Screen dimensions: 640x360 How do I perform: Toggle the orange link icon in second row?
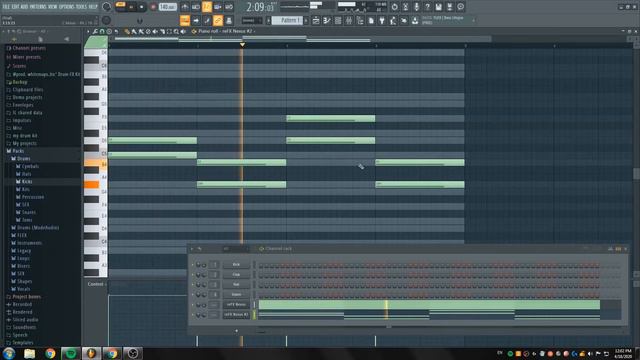(x=218, y=20)
